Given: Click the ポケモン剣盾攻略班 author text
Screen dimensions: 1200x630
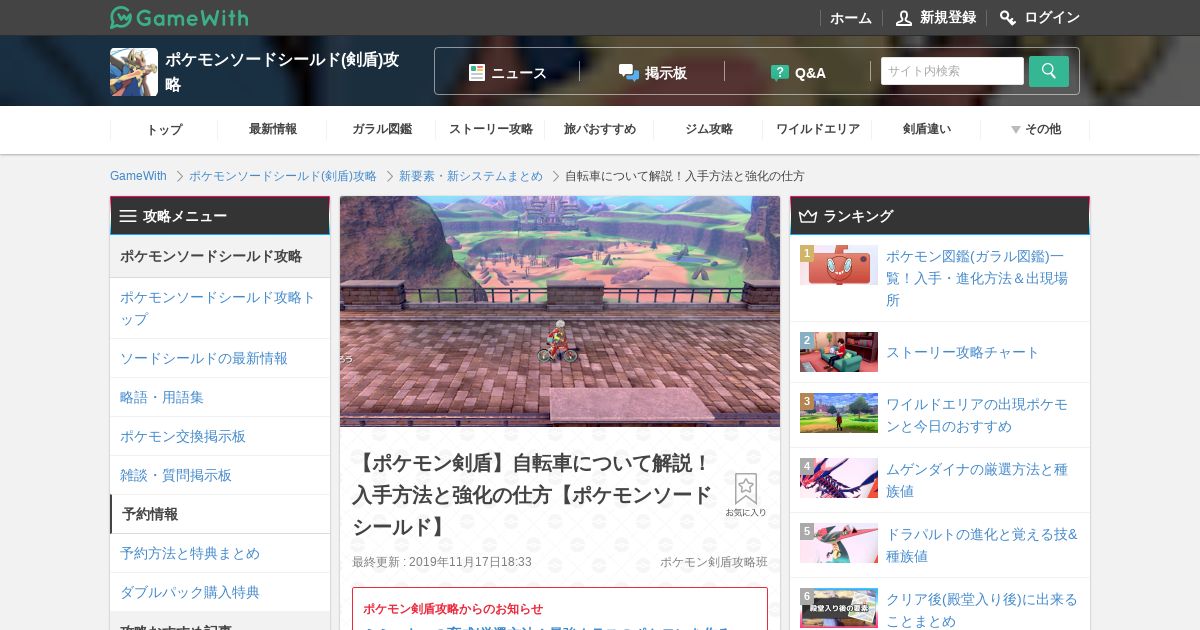Looking at the screenshot, I should (x=714, y=562).
